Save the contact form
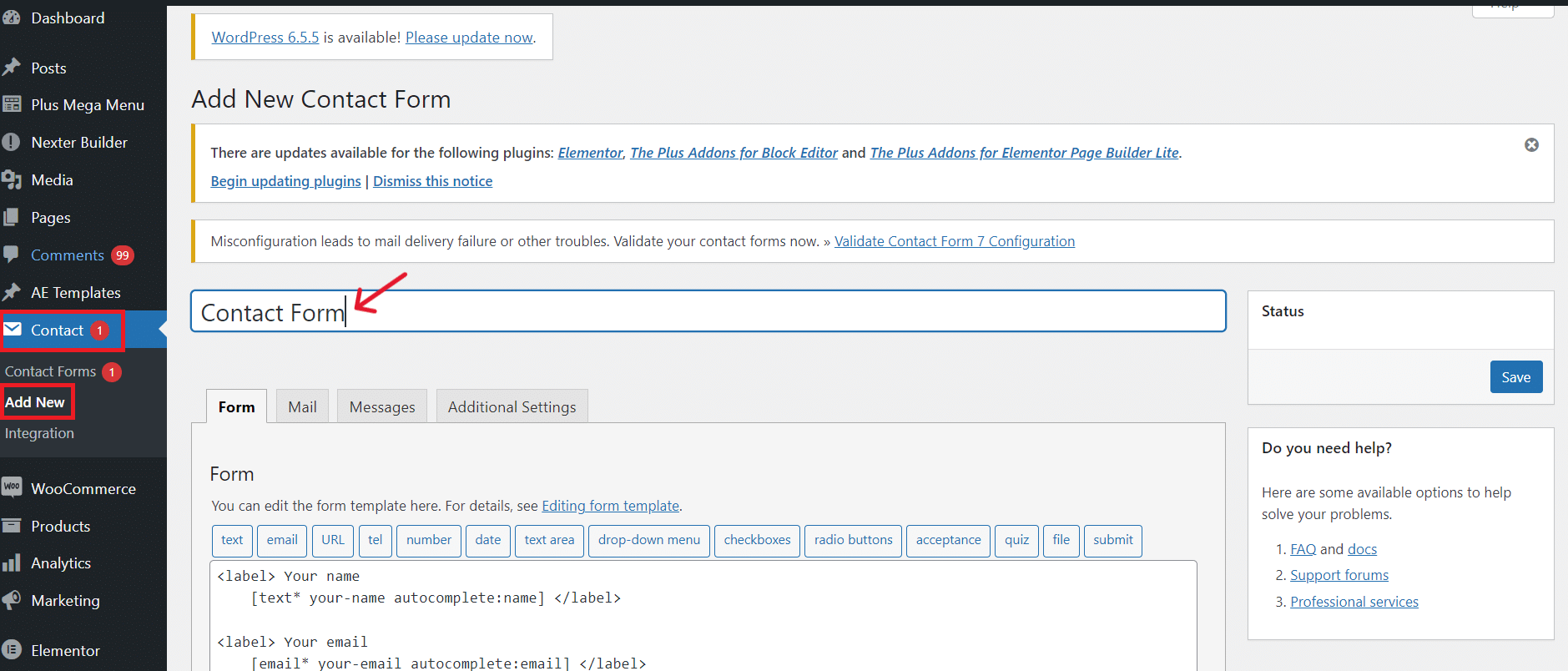The width and height of the screenshot is (1568, 671). point(1516,377)
